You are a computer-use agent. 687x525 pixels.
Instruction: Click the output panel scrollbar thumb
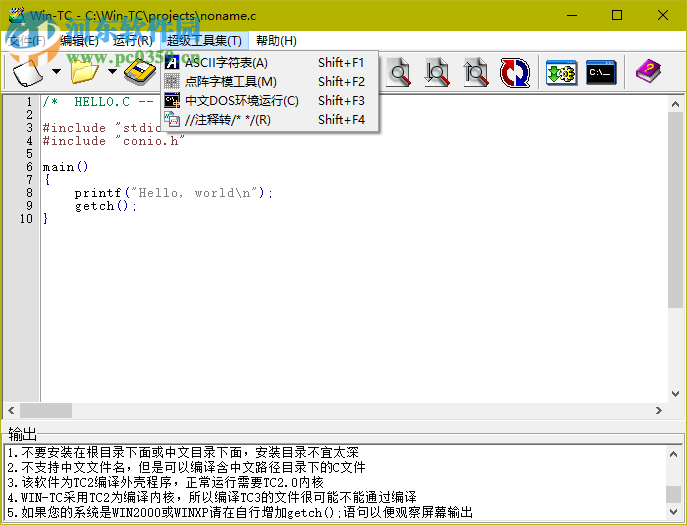(673, 495)
